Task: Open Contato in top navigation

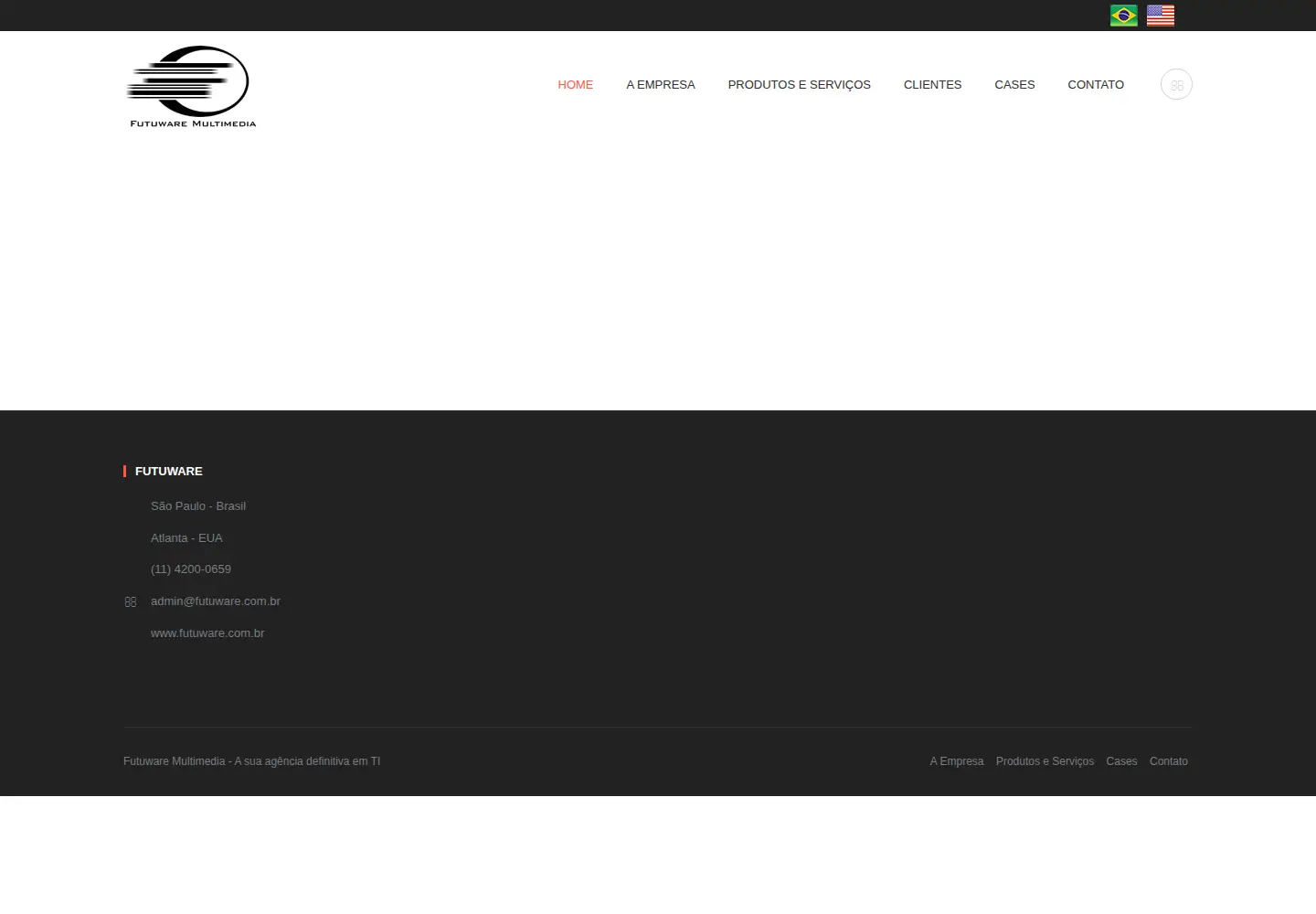Action: pos(1096,84)
